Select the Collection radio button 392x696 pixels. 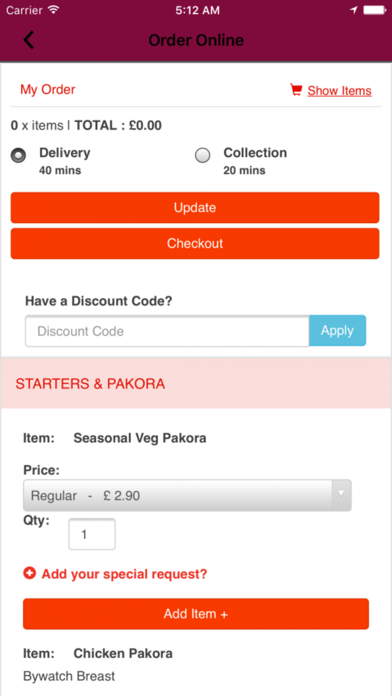point(203,156)
